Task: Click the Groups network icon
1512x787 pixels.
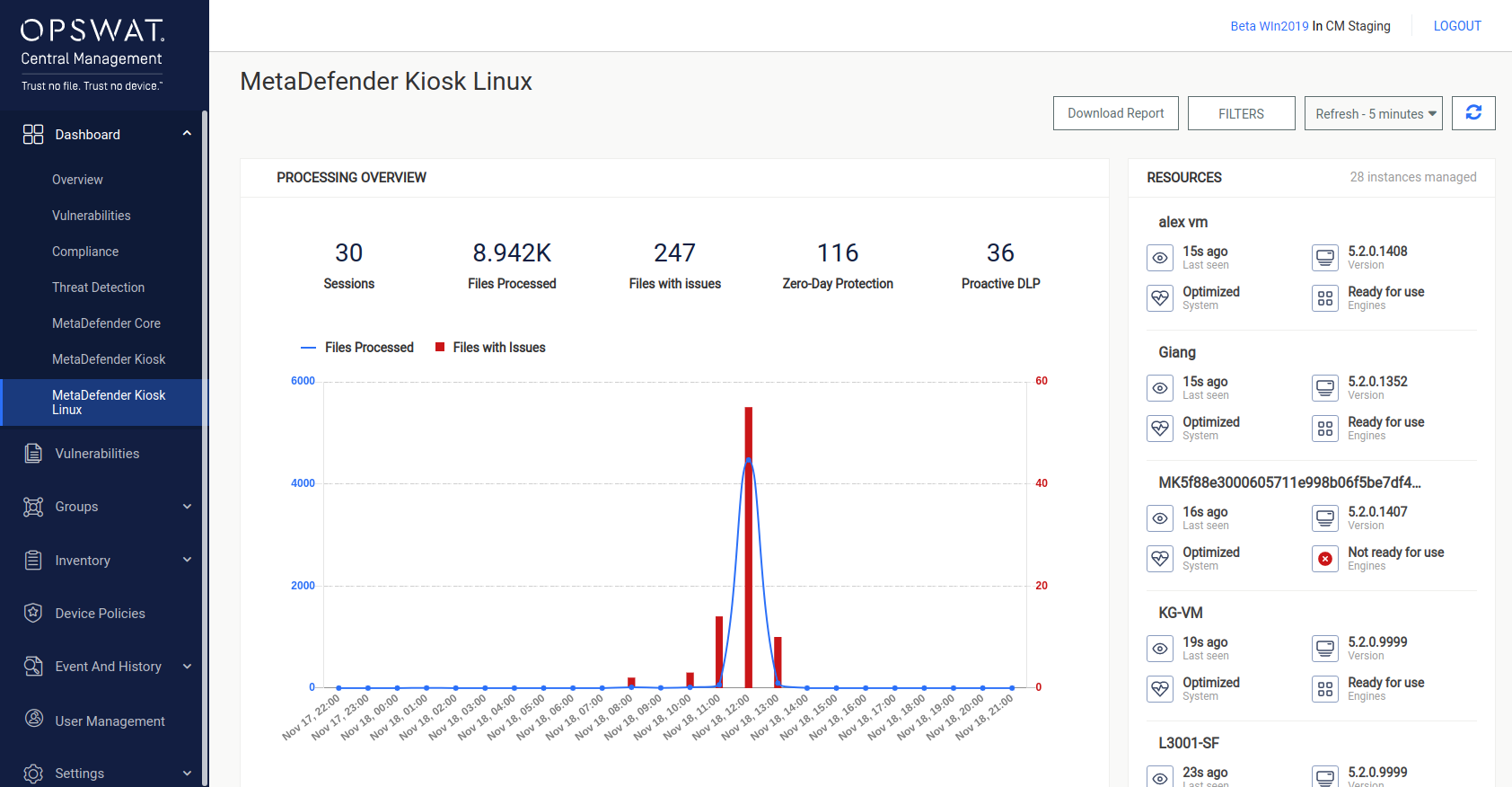Action: [33, 507]
